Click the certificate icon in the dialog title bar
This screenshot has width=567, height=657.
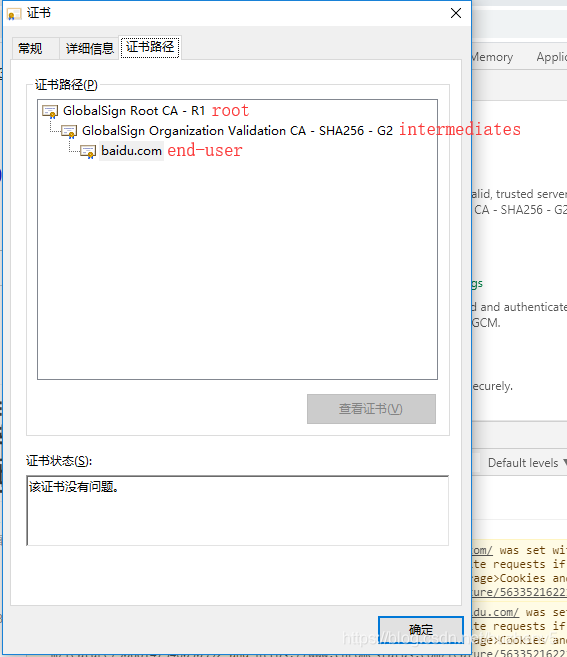[x=13, y=14]
